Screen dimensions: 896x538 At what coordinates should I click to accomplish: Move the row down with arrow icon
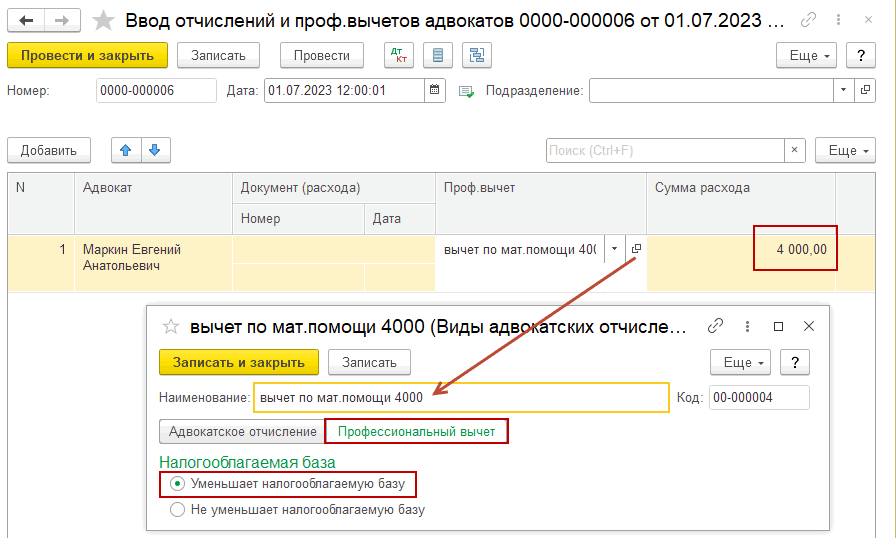tap(154, 150)
